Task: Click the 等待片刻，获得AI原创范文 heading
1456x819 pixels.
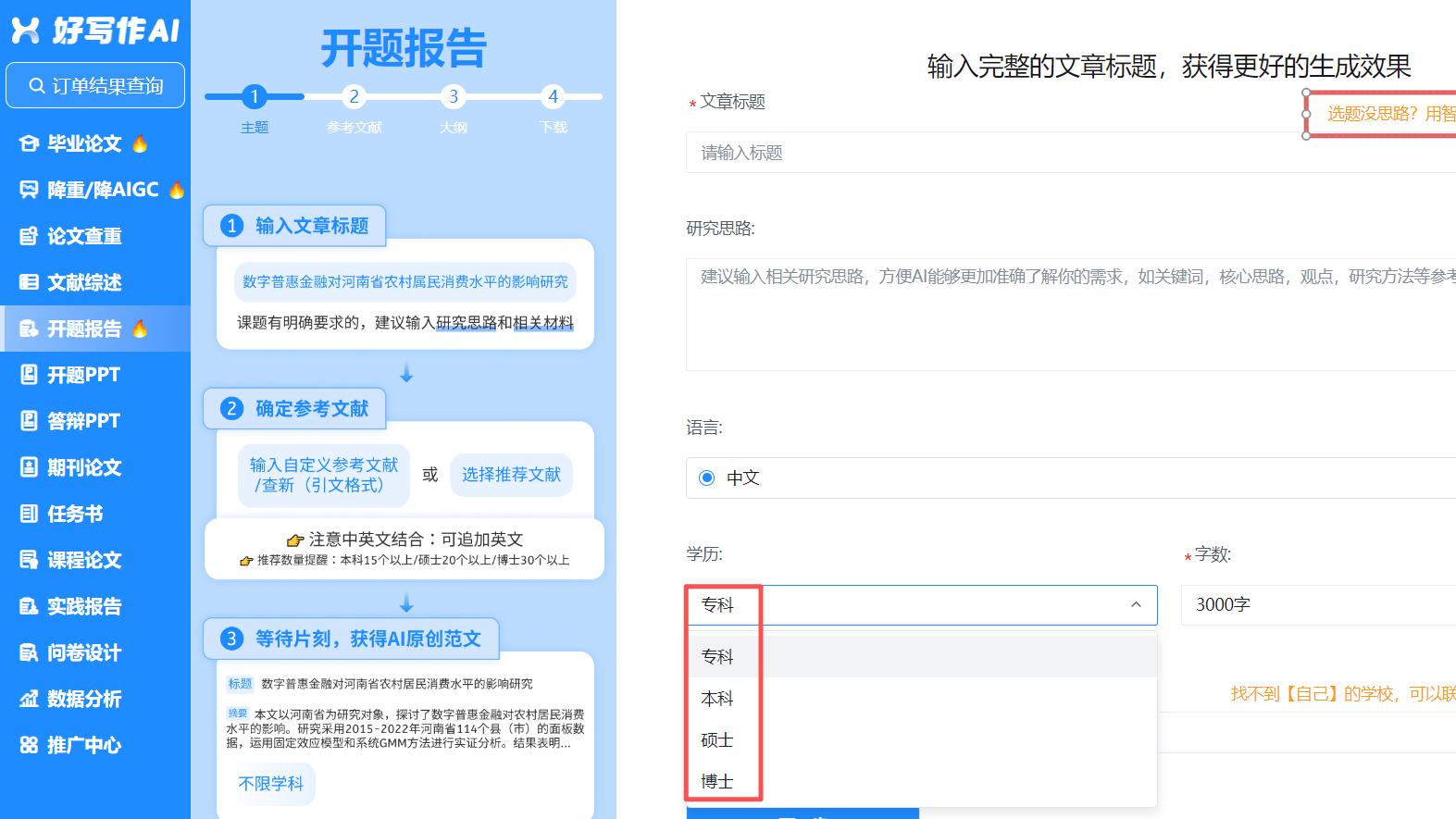Action: (x=351, y=639)
